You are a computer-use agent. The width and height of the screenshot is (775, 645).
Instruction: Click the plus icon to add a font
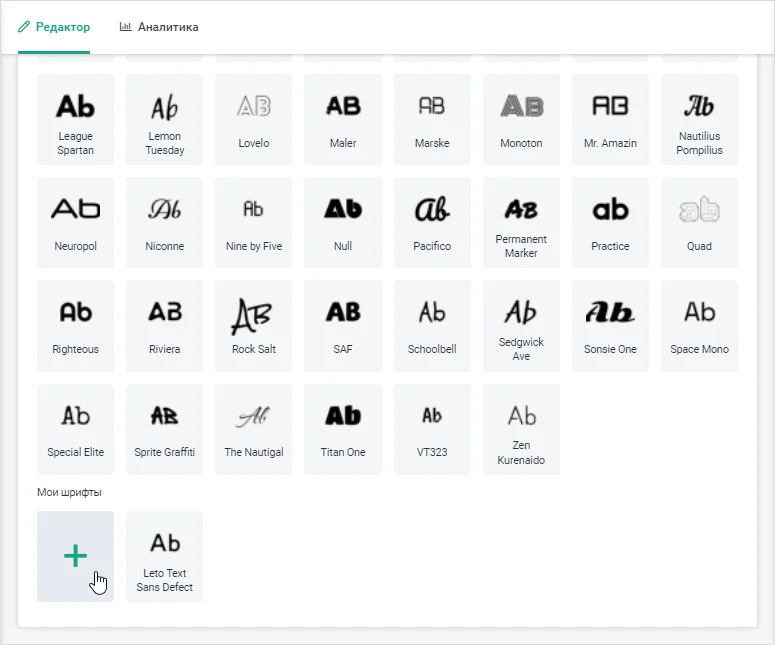pos(75,556)
